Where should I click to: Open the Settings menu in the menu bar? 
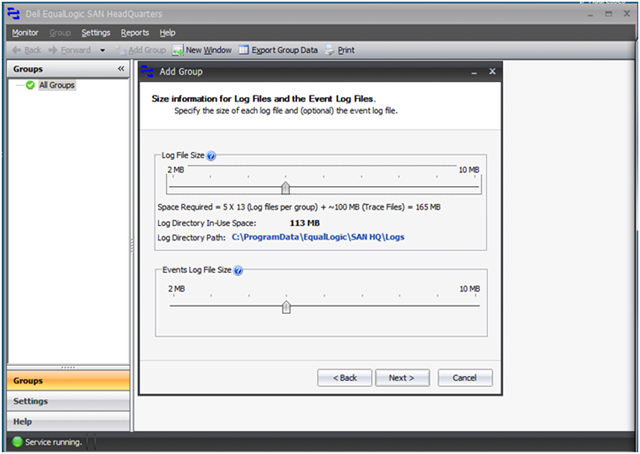point(96,33)
